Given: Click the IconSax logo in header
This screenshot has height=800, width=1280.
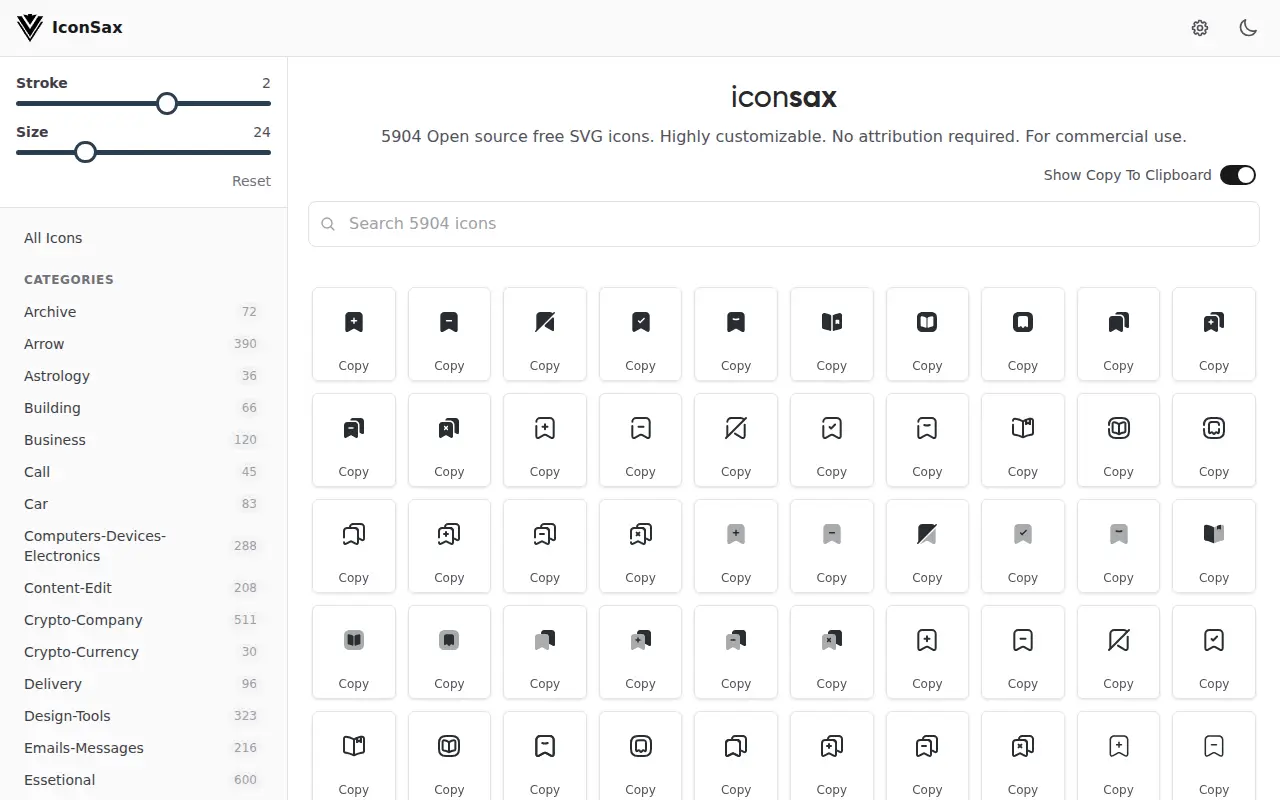Looking at the screenshot, I should coord(70,28).
